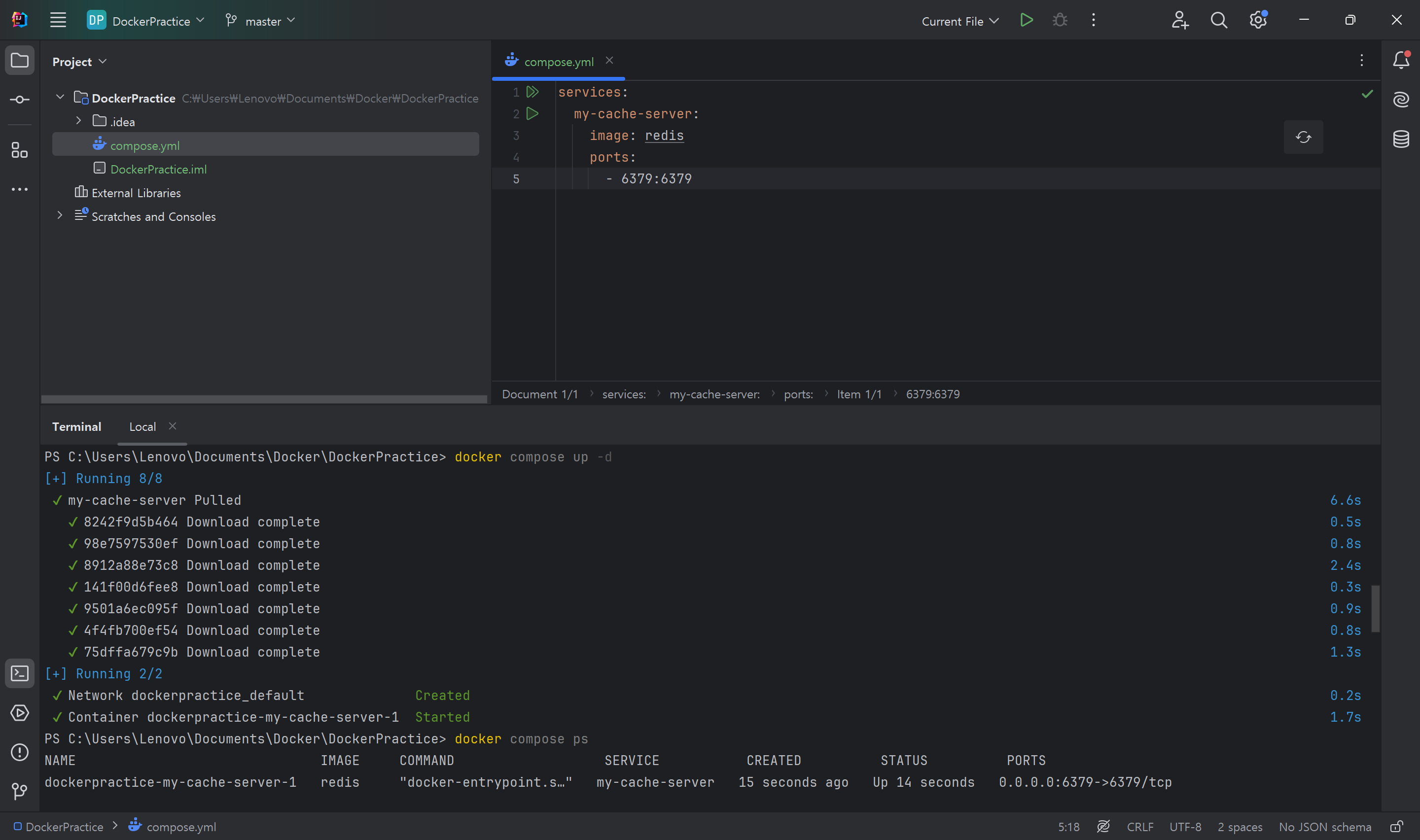
Task: Show more tool windows ellipsis
Action: tap(20, 190)
